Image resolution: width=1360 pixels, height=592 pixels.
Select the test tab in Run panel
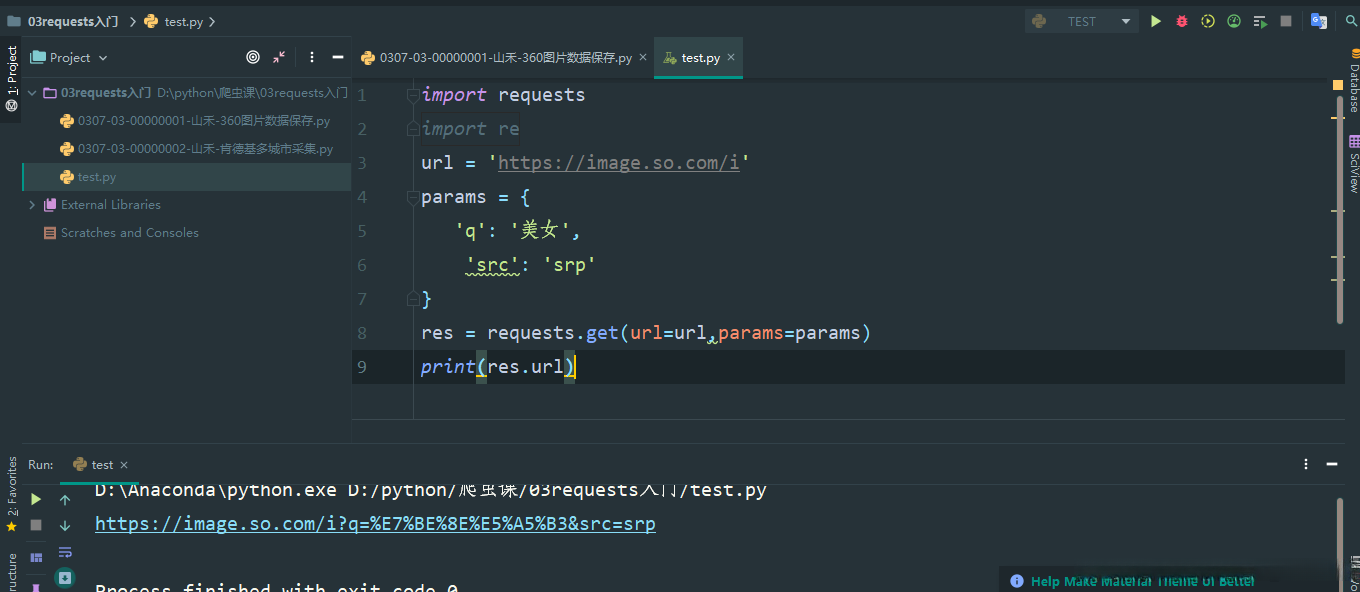pos(102,465)
